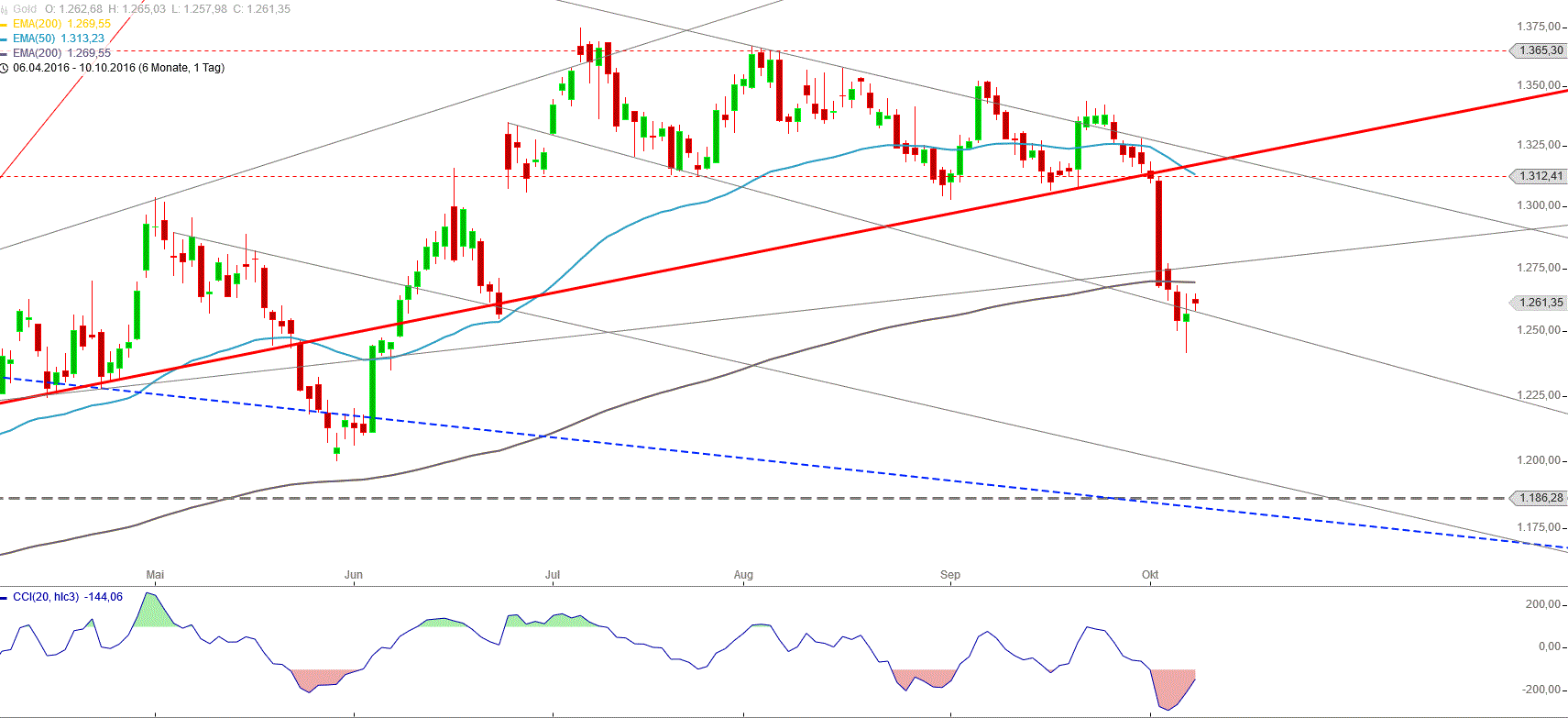Select the 1.312,41 price level tag
This screenshot has height=718, width=1568.
point(1540,176)
